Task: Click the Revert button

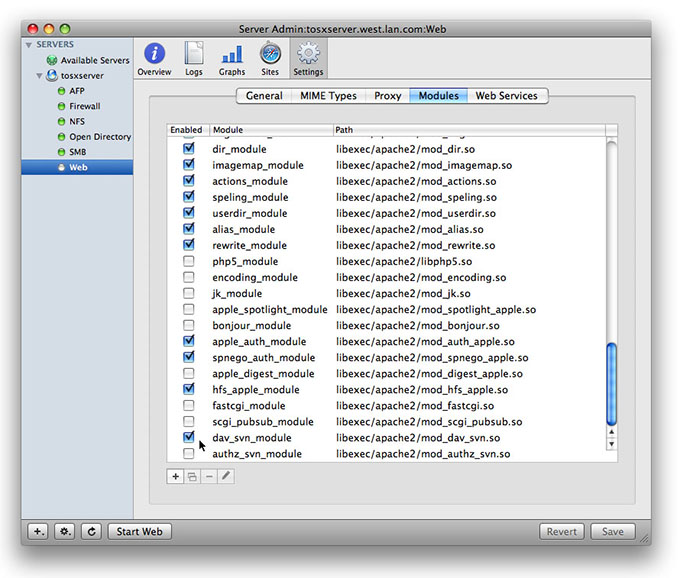Action: coord(562,532)
